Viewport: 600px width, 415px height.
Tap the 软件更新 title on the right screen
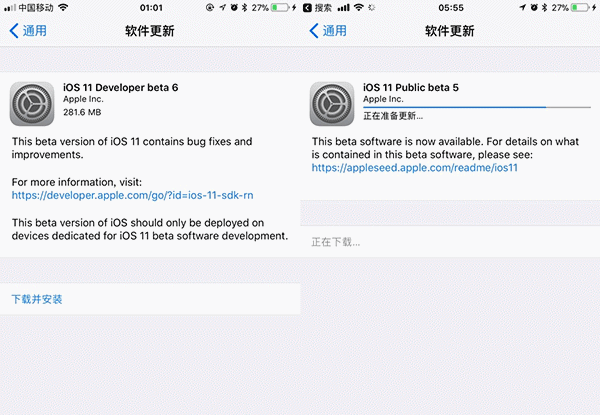tap(450, 31)
